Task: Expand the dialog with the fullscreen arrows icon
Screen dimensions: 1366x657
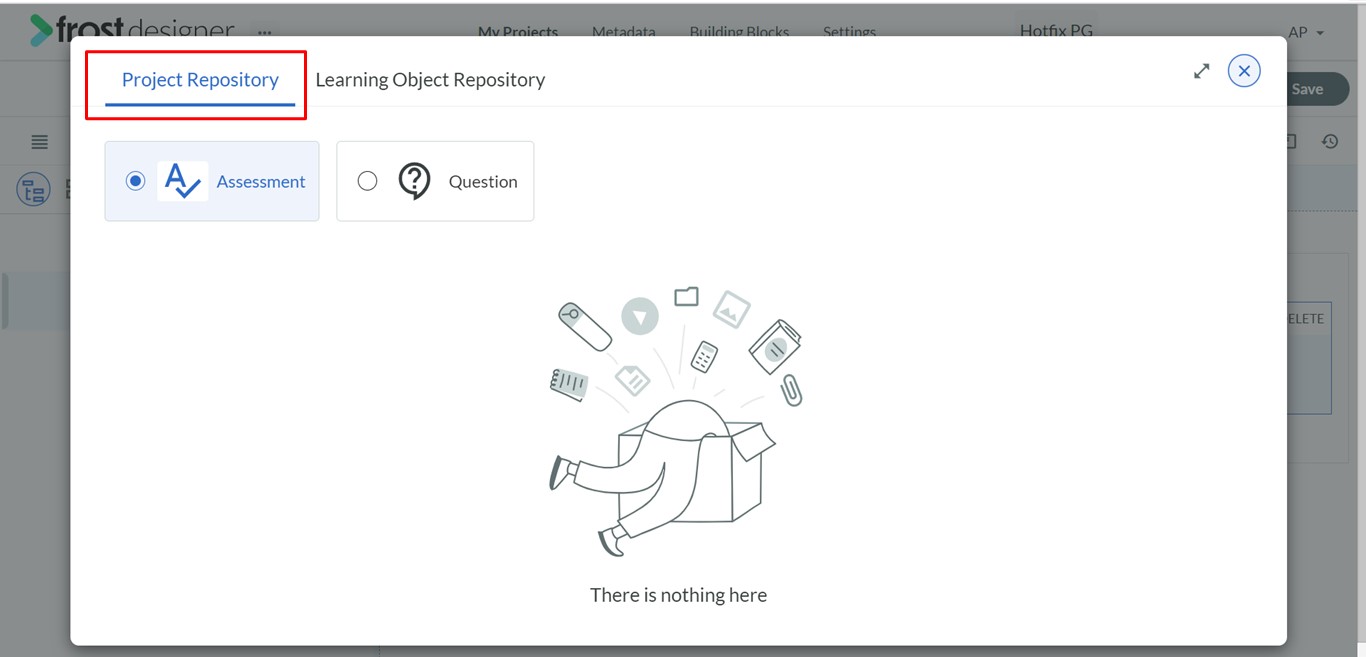Action: click(1201, 71)
